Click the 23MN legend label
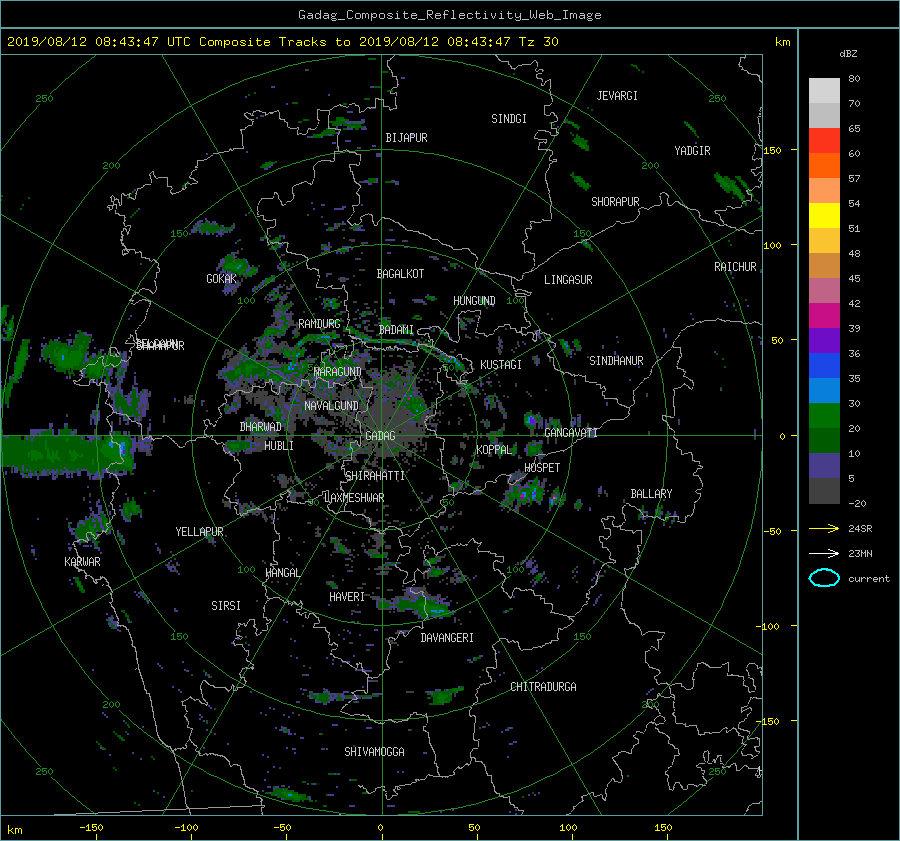Image resolution: width=900 pixels, height=841 pixels. click(860, 554)
